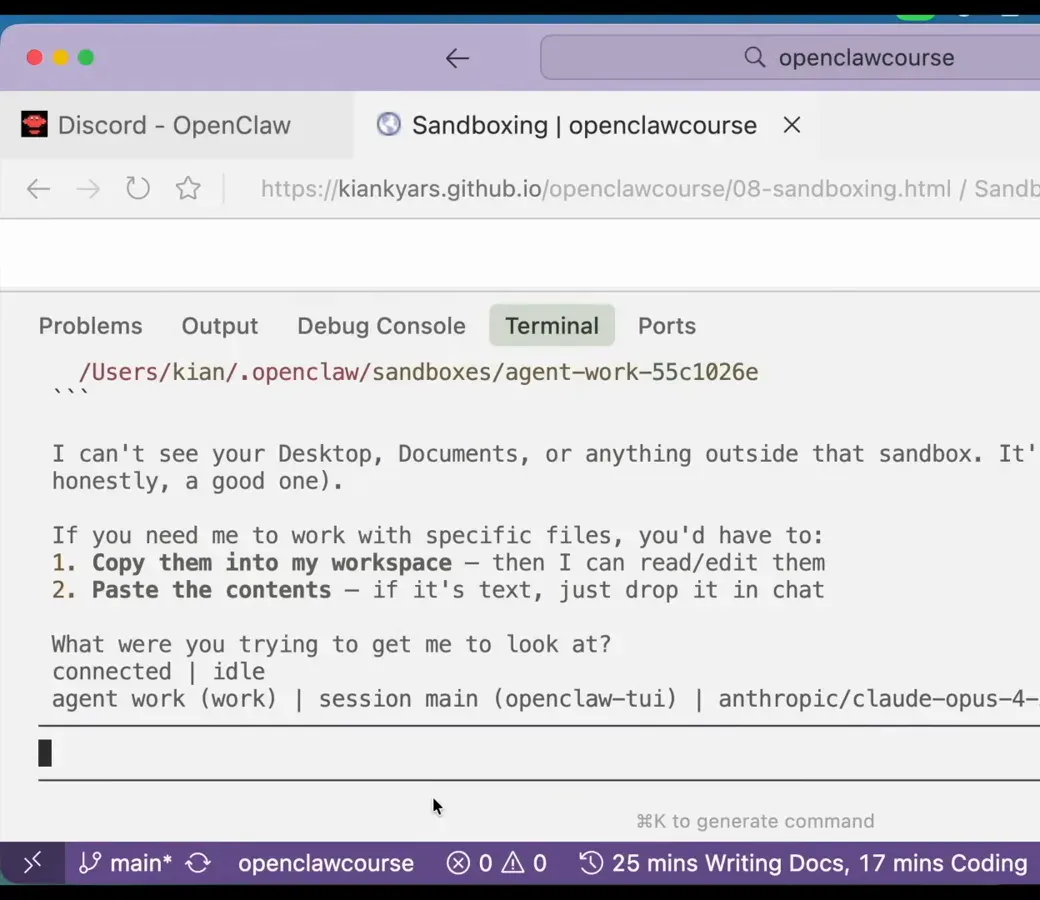The image size is (1040, 900).
Task: Click 'Paste the contents' text
Action: 212,590
